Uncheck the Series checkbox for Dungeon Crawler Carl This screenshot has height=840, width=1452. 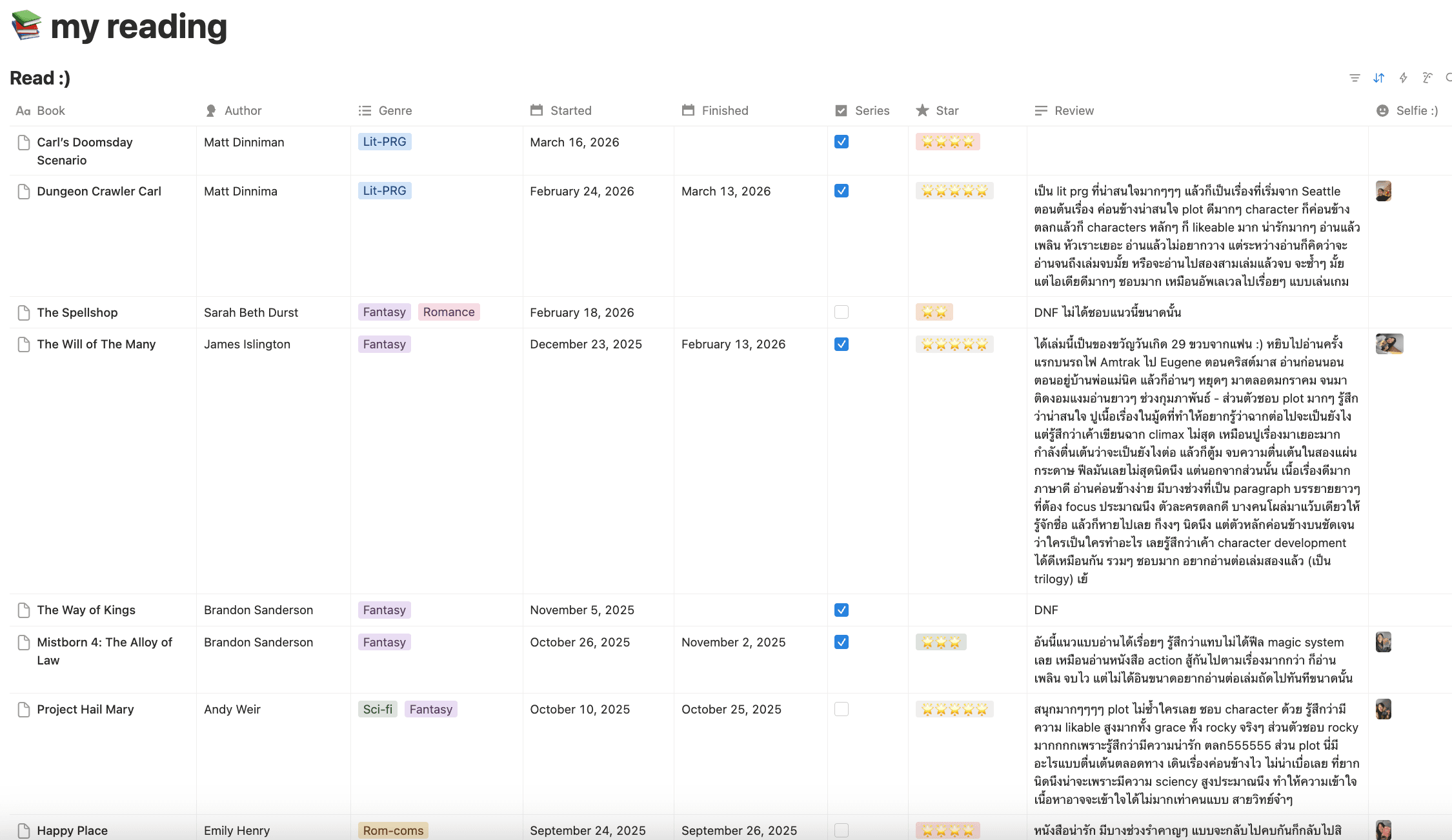pos(842,191)
